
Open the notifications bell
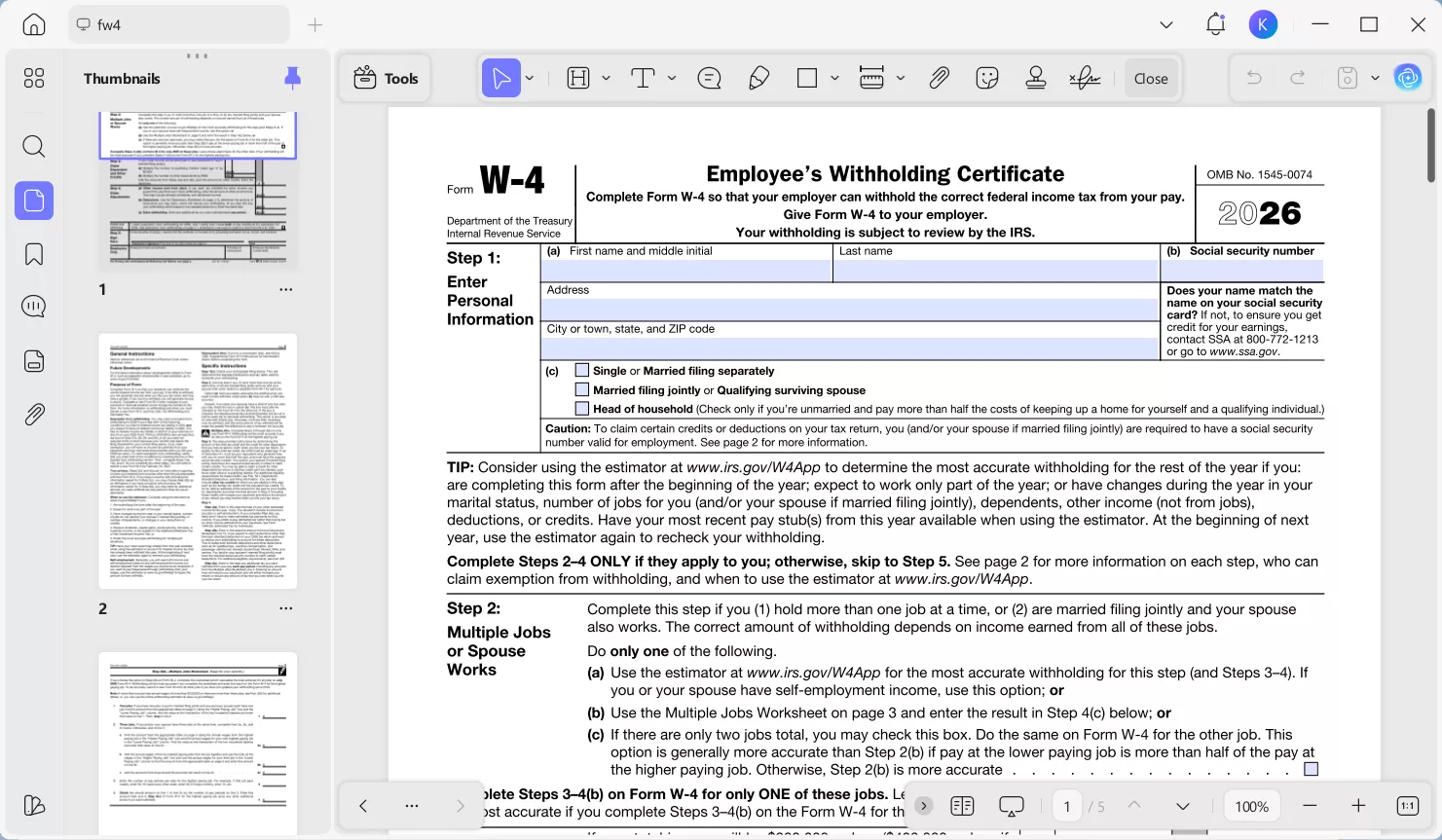coord(1215,24)
